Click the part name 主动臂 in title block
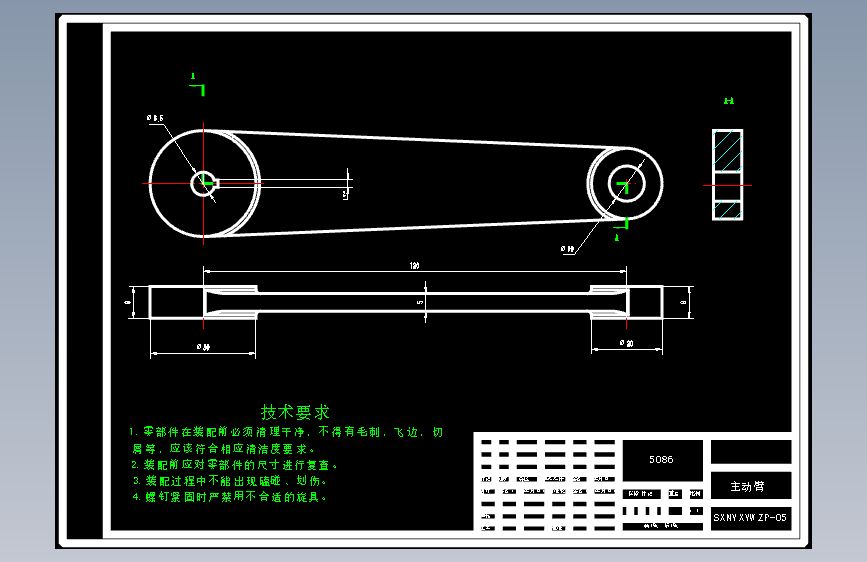This screenshot has height=562, width=867. (747, 486)
